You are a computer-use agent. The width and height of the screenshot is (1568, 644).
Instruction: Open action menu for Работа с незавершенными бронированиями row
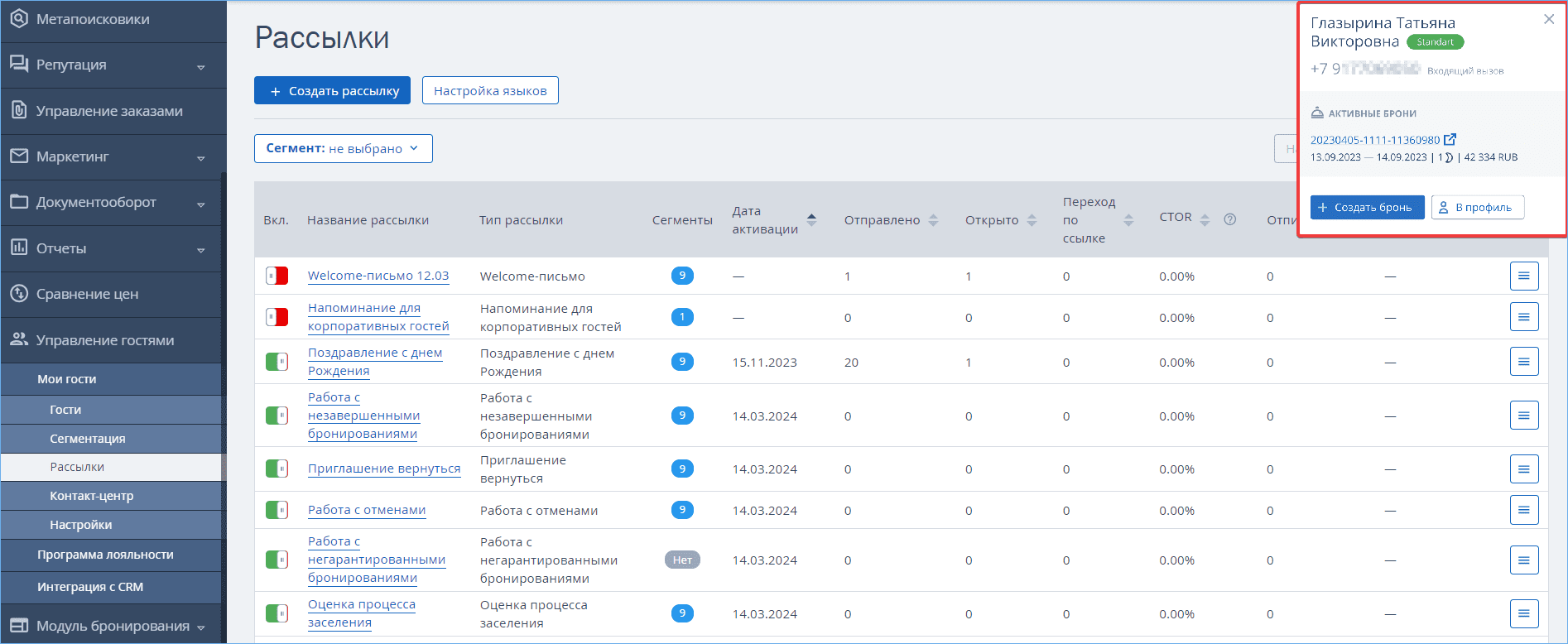(1524, 416)
